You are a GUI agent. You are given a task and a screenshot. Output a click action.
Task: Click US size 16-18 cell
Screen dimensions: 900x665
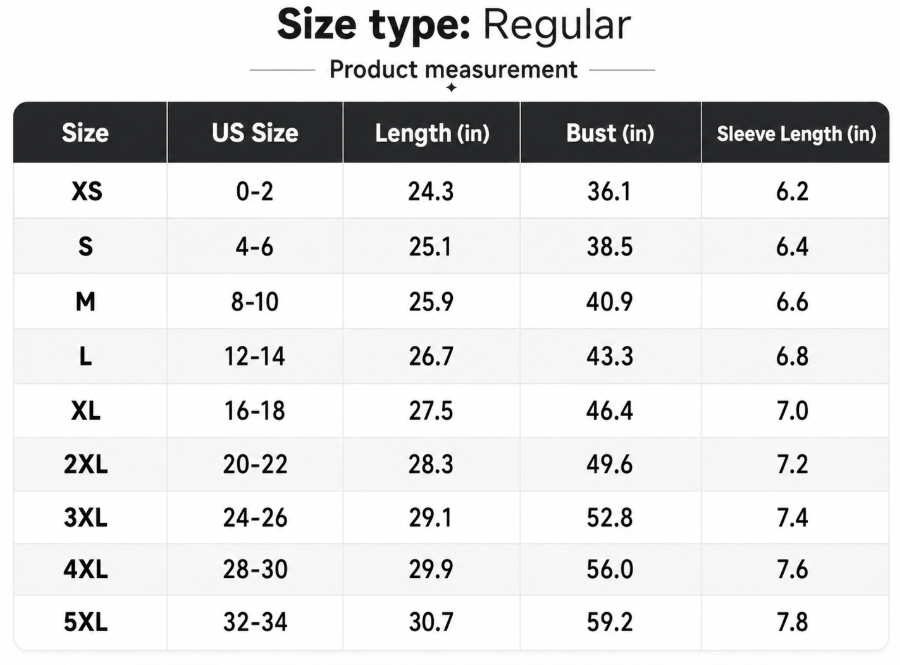[255, 411]
